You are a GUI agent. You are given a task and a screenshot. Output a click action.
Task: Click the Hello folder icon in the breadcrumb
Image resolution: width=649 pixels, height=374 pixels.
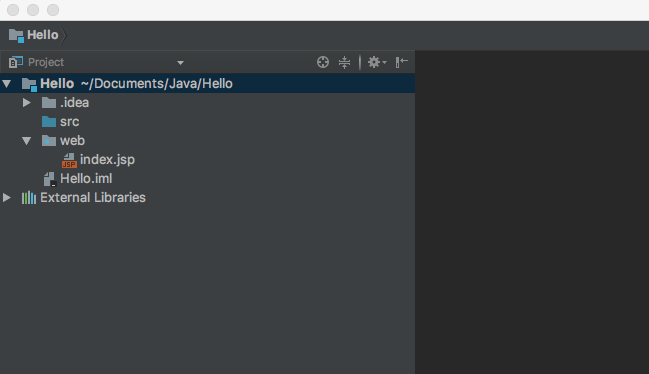pos(16,36)
